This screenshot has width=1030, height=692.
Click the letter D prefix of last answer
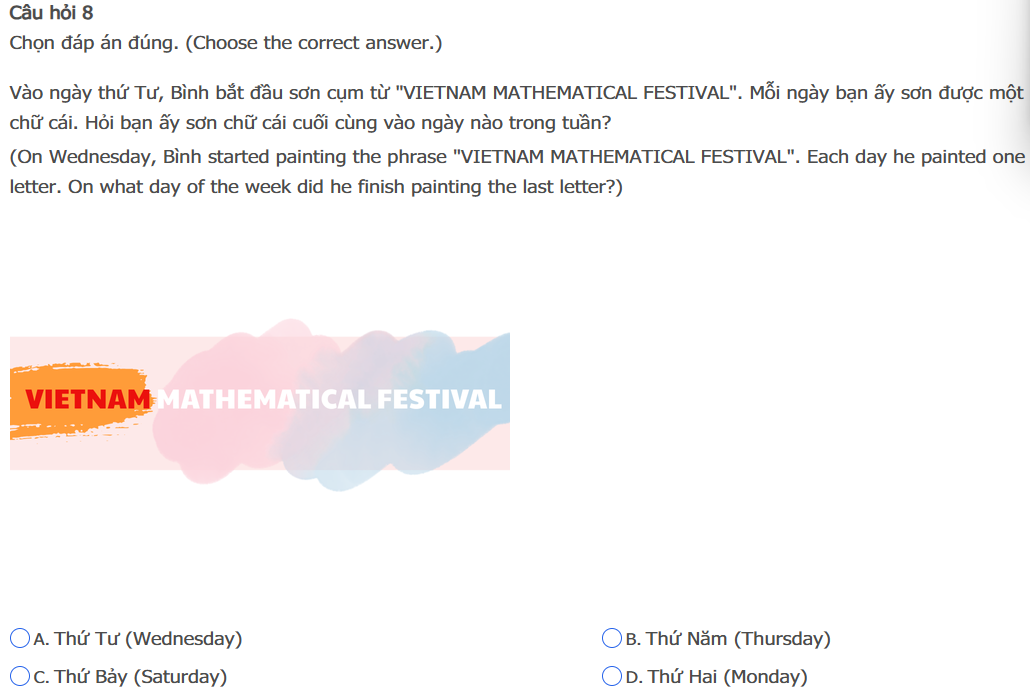pyautogui.click(x=633, y=676)
